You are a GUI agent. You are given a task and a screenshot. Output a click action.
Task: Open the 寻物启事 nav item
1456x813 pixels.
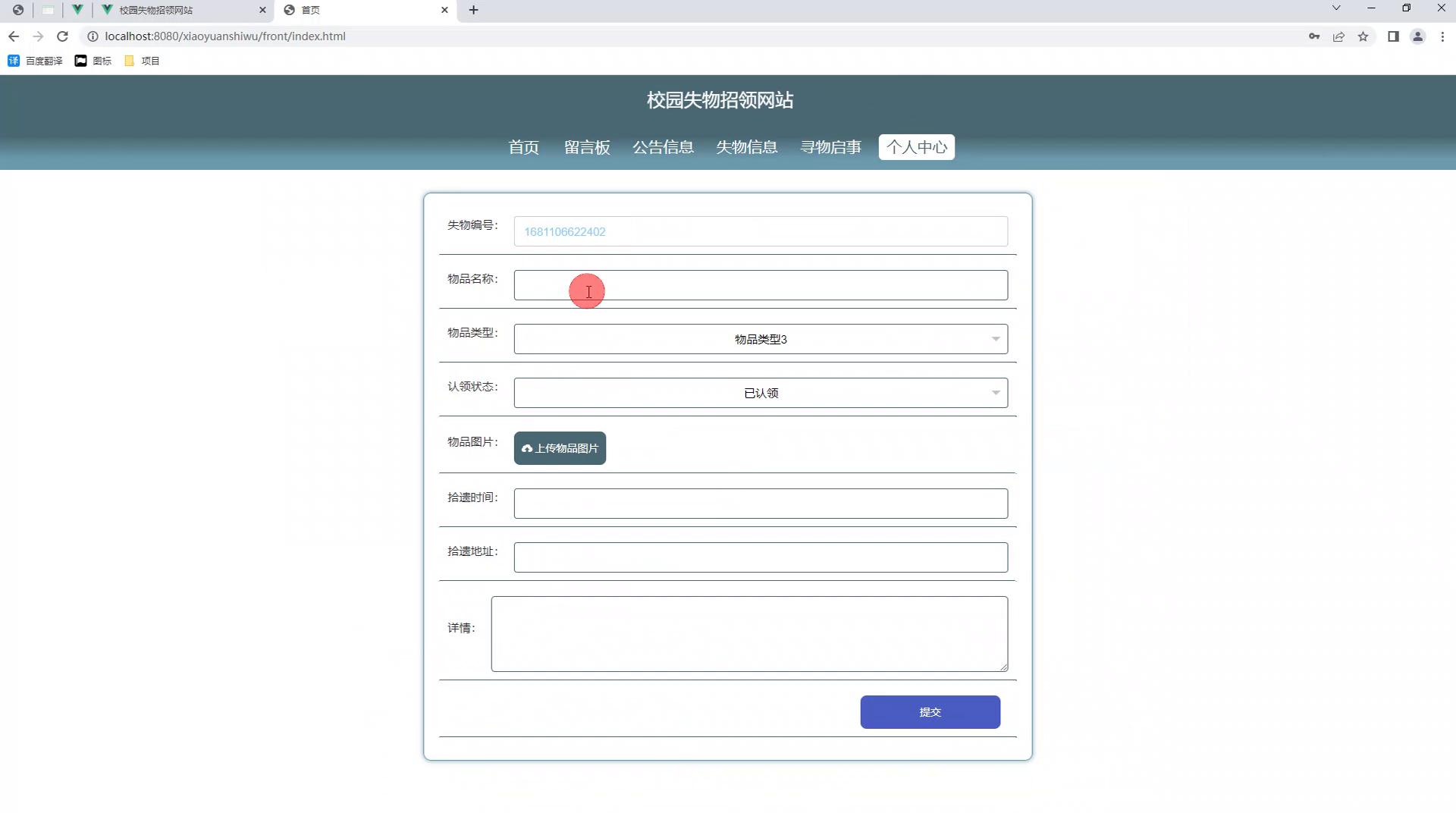[x=831, y=147]
